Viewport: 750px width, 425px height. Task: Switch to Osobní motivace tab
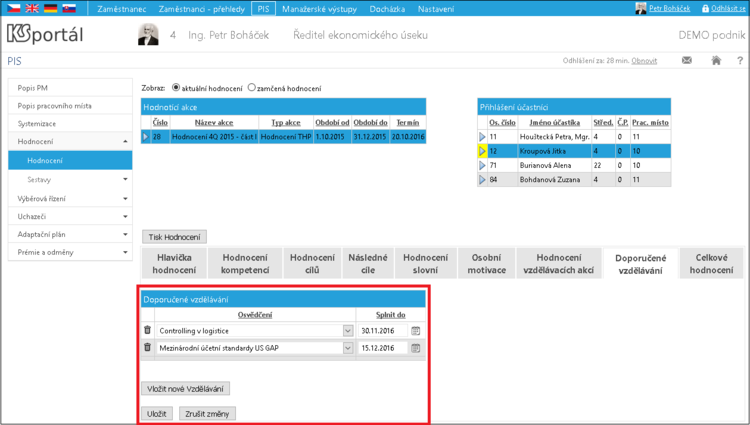tap(486, 263)
